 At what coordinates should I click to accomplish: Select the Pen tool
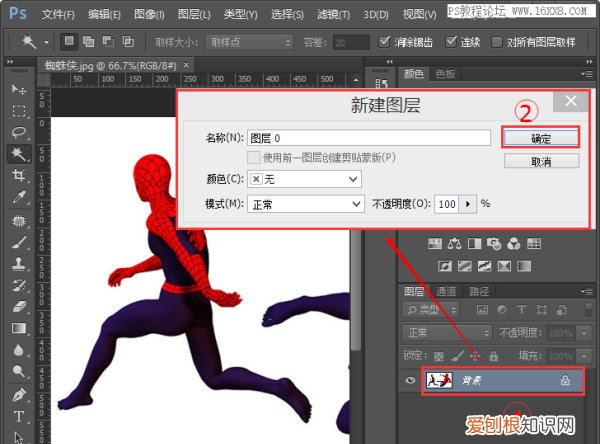click(19, 395)
